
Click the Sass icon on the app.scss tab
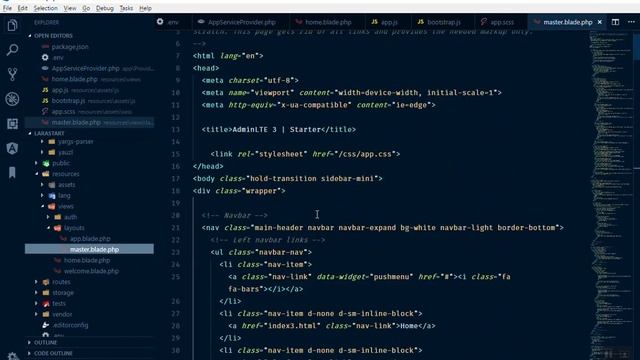coord(484,22)
